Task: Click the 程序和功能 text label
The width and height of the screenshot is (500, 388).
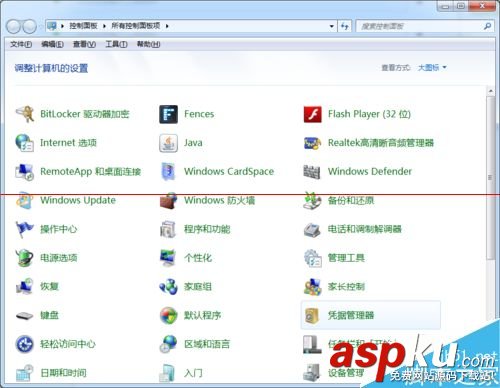Action: point(207,229)
